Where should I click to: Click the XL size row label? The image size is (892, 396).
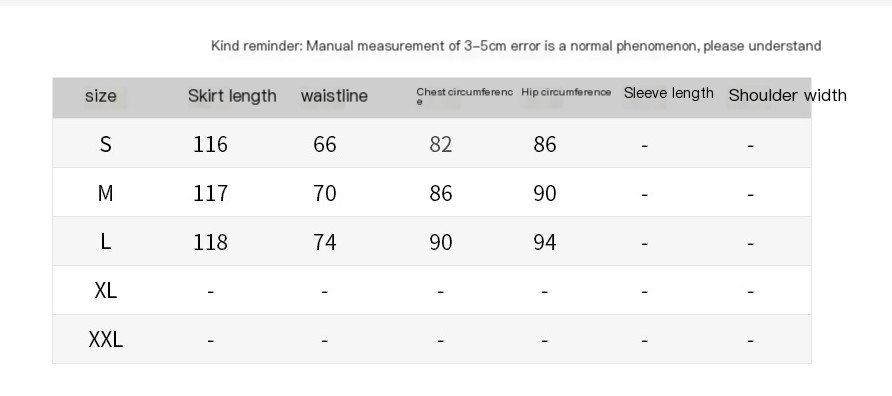tap(105, 291)
